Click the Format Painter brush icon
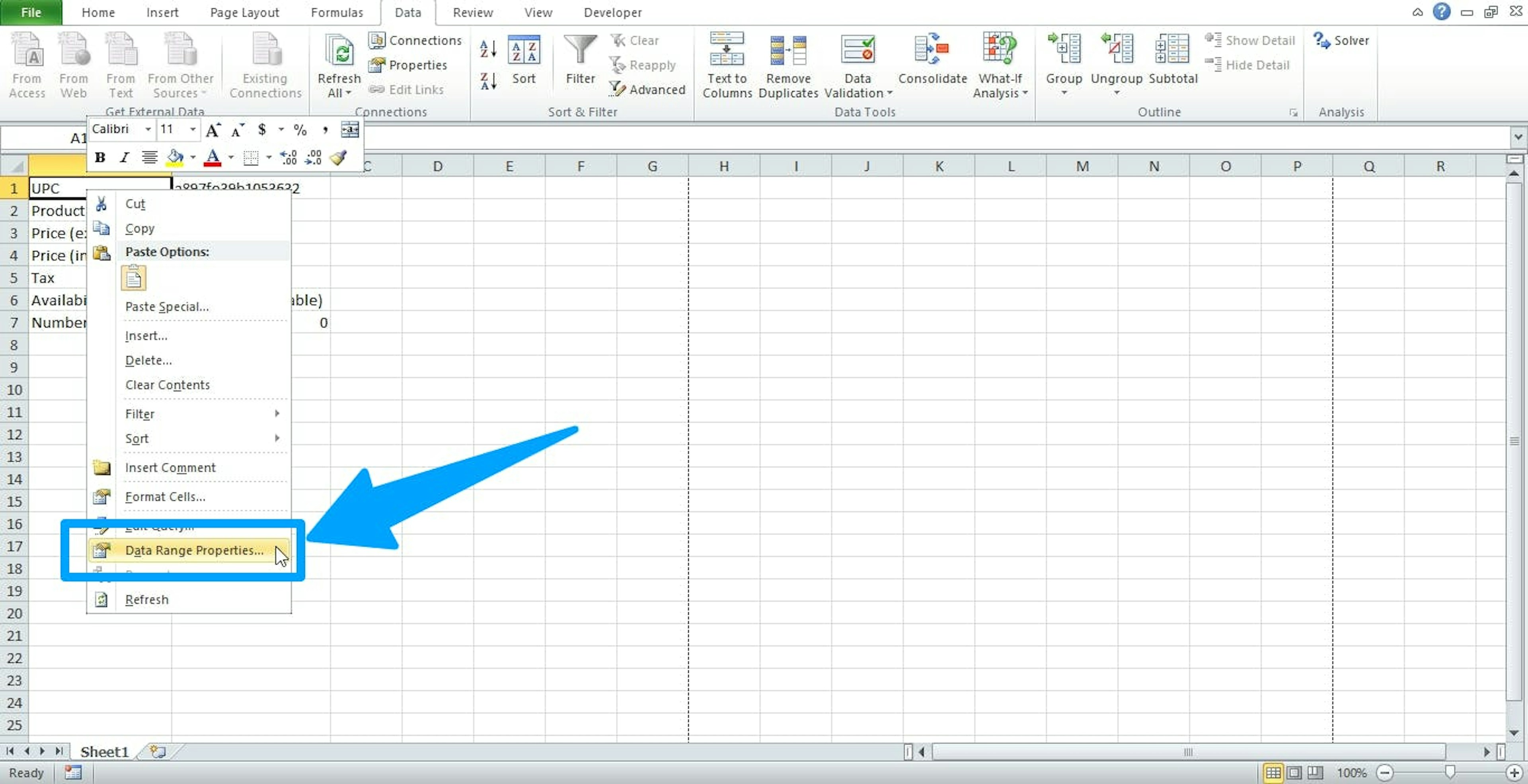The height and width of the screenshot is (784, 1528). tap(338, 157)
